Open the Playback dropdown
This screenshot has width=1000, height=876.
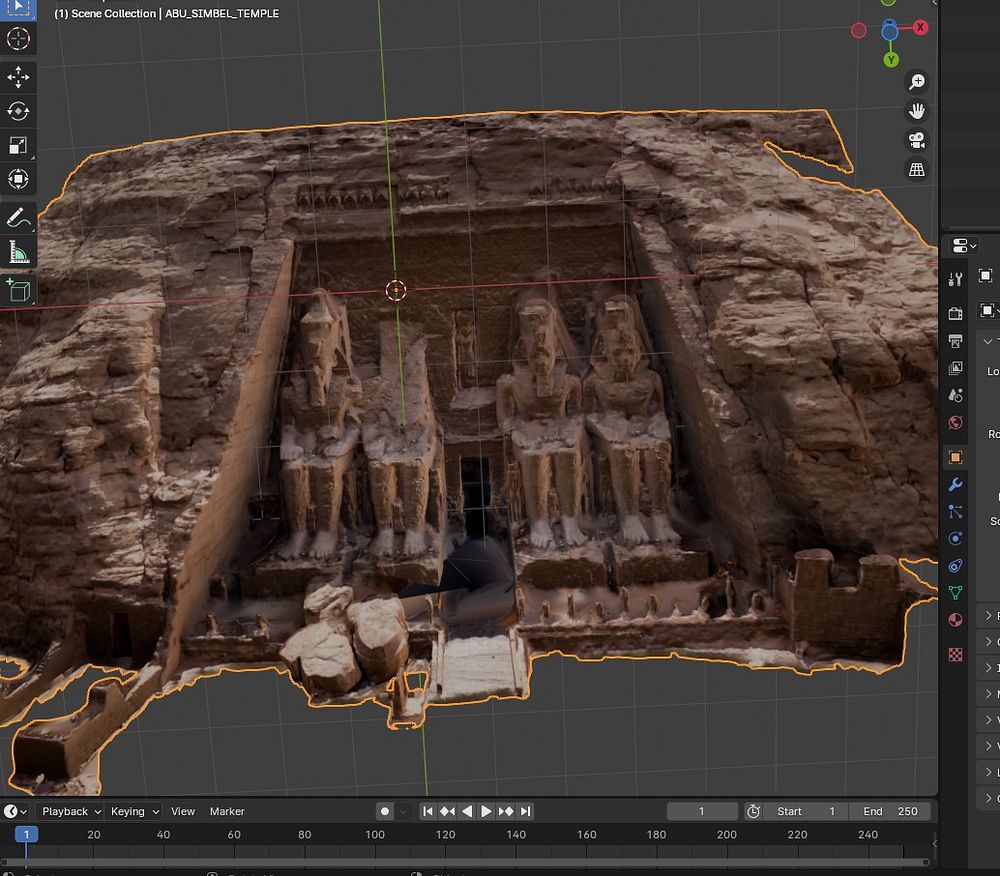pyautogui.click(x=70, y=811)
